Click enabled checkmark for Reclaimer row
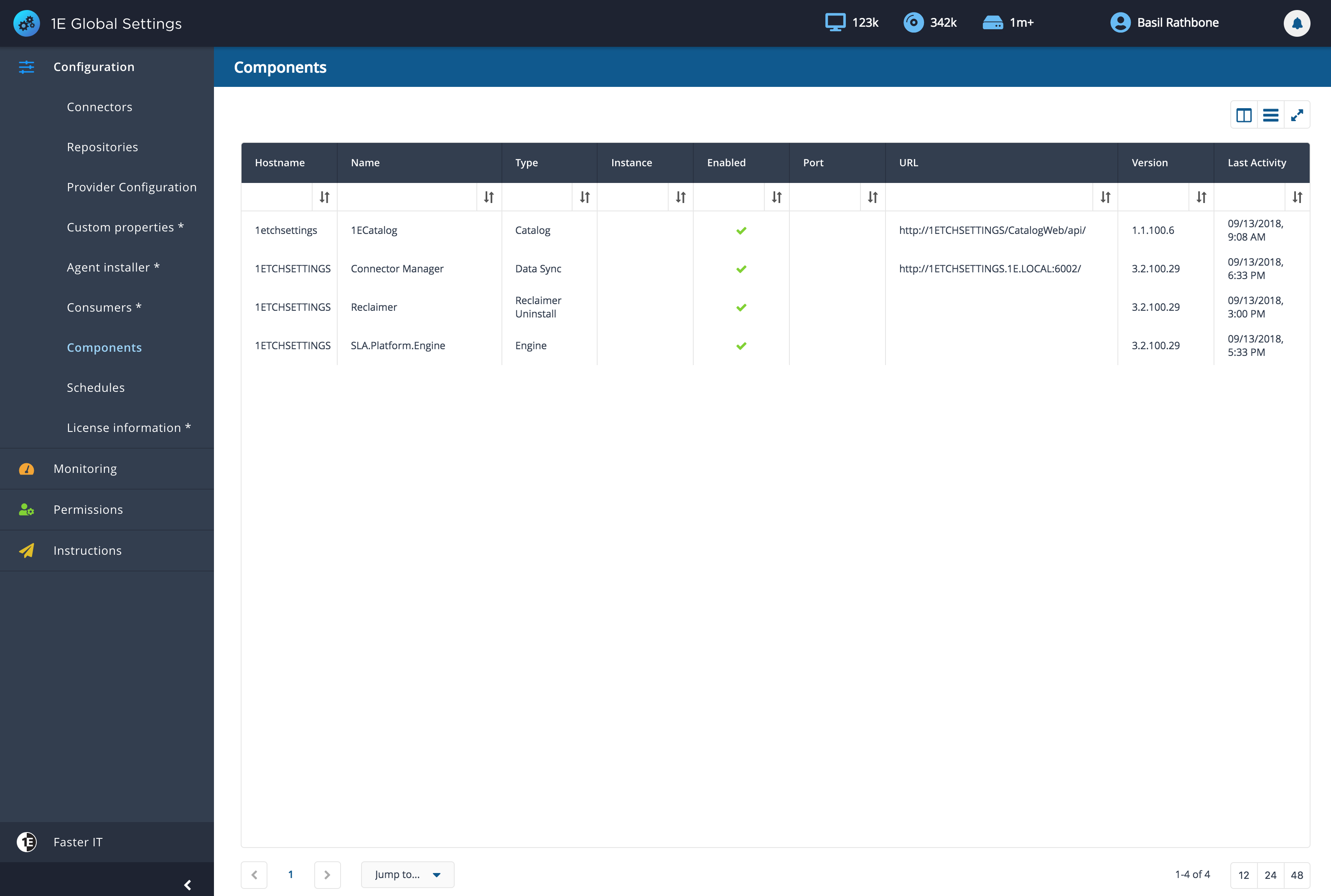Screen dimensions: 1331x896 coord(741,307)
